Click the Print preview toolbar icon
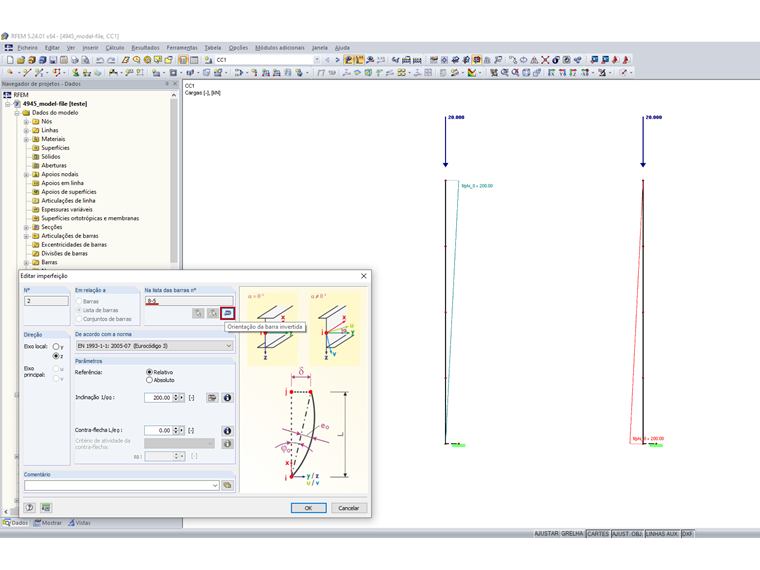 coord(85,60)
